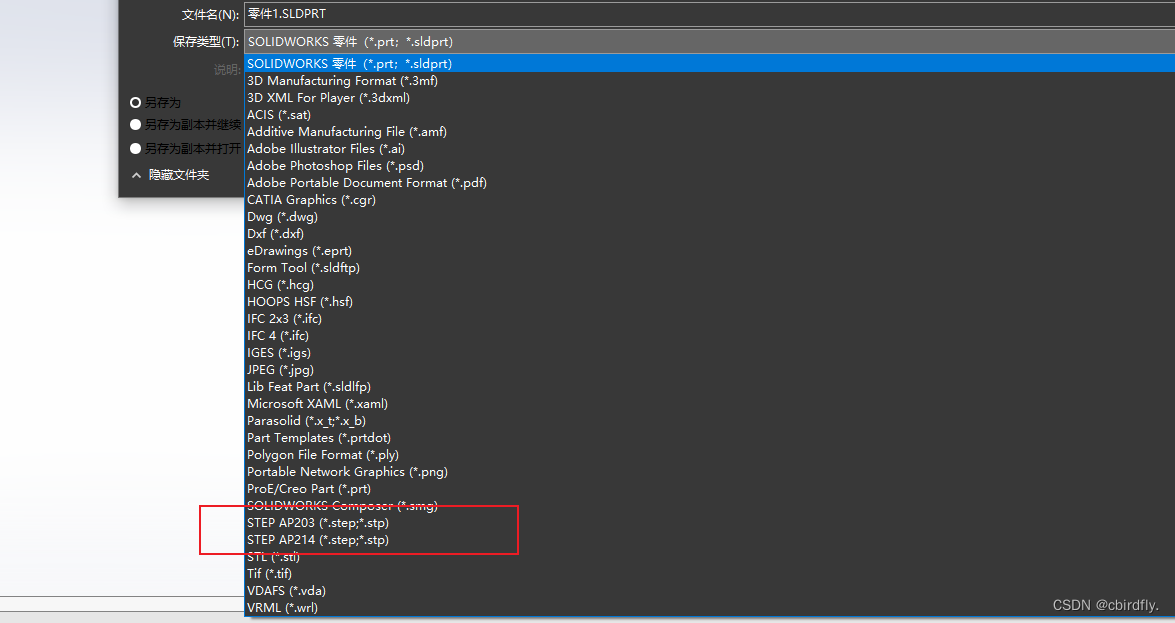This screenshot has height=623, width=1175.
Task: Select the 另存为副本并继续 radio option
Action: (136, 124)
